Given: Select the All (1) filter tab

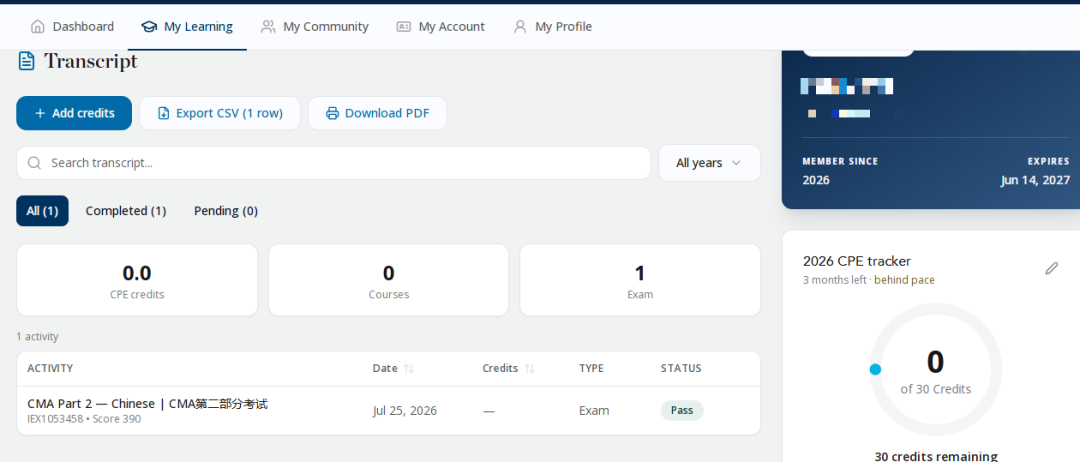Looking at the screenshot, I should (42, 211).
